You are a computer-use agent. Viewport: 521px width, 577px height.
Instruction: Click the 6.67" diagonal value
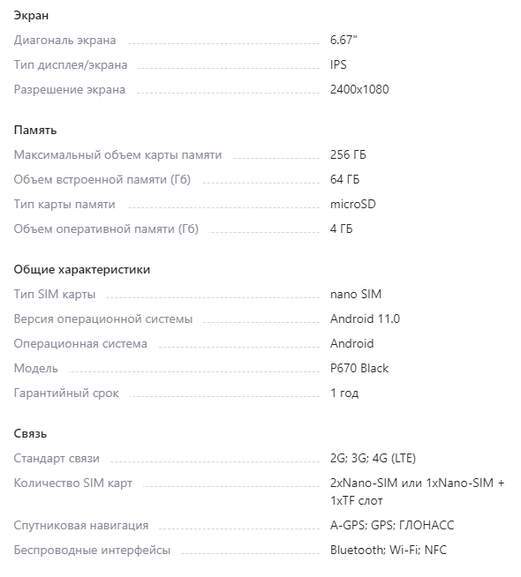(x=344, y=40)
